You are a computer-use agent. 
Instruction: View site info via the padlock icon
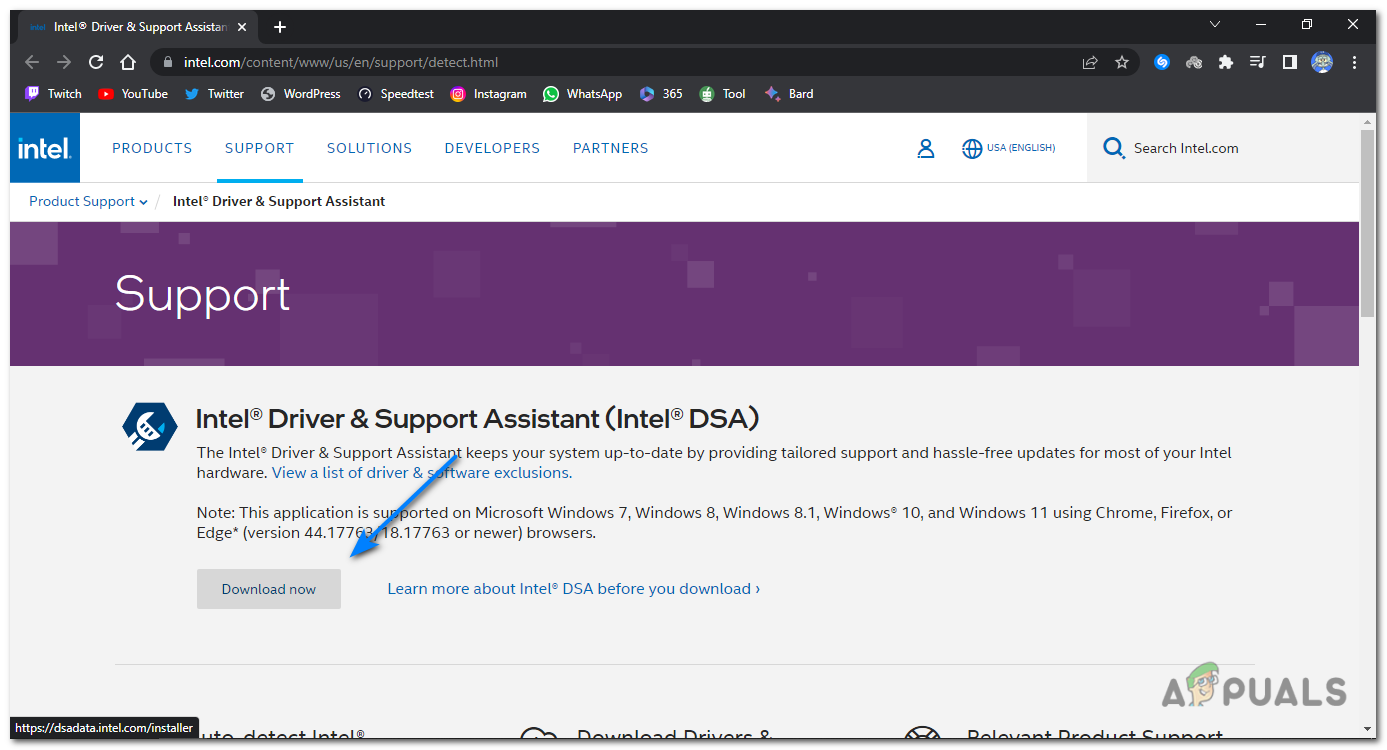168,62
